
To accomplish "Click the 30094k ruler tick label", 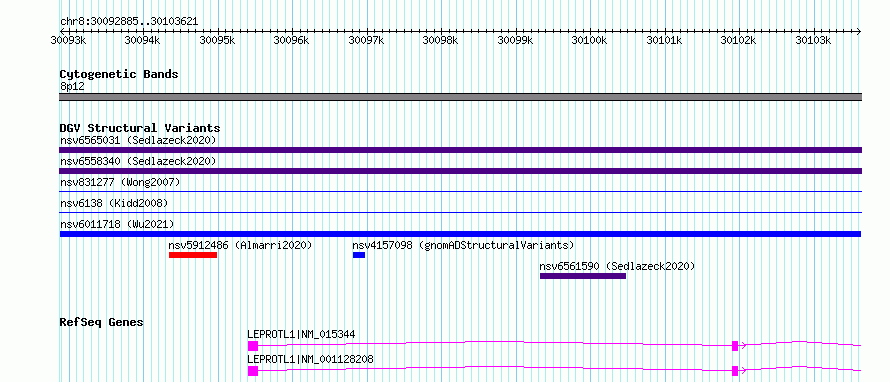I will (x=142, y=41).
